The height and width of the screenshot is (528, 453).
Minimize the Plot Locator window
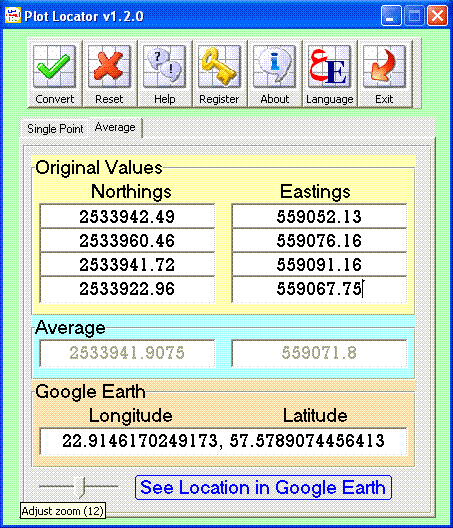[391, 15]
